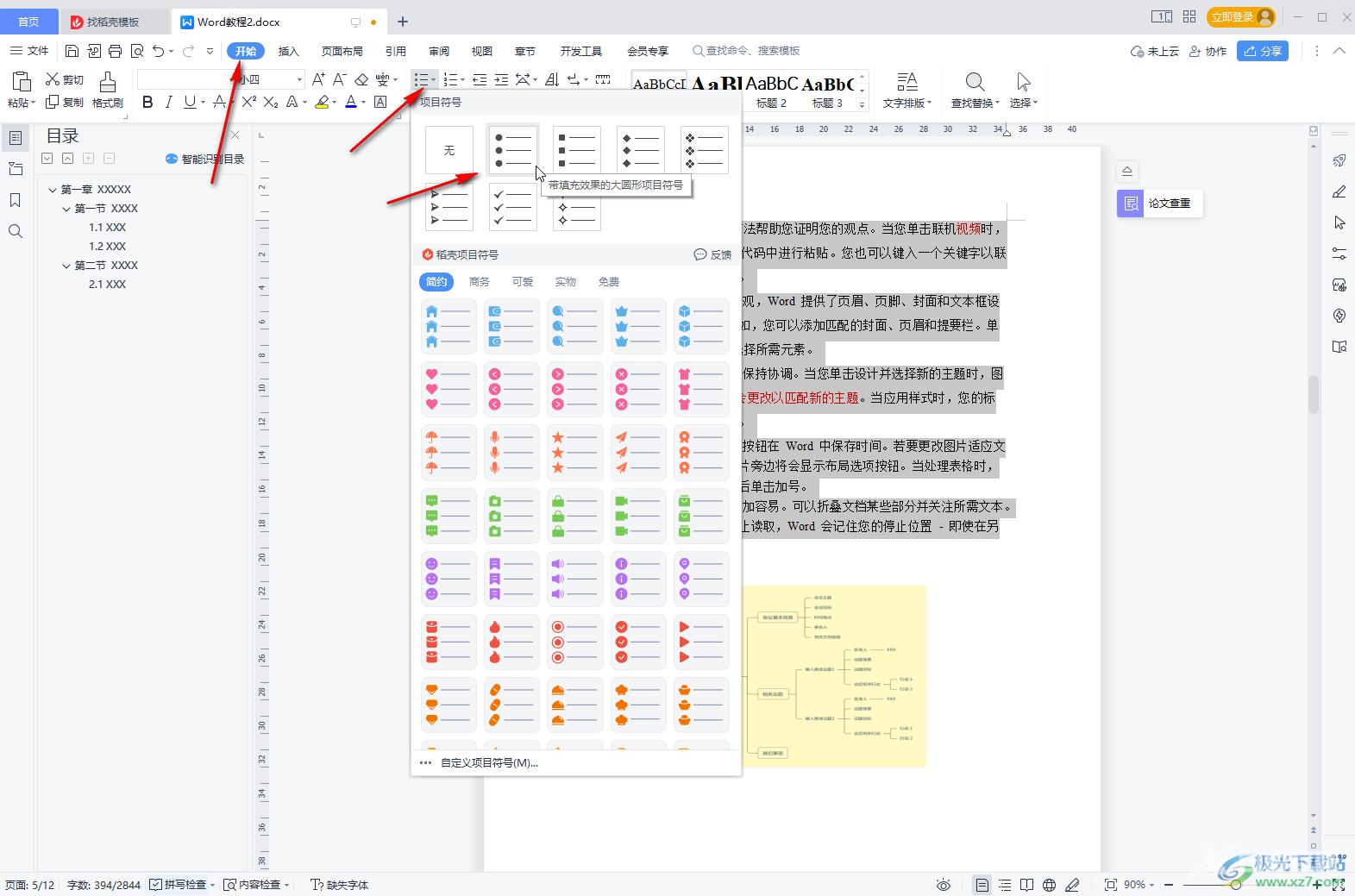
Task: Click the Print icon
Action: point(115,51)
